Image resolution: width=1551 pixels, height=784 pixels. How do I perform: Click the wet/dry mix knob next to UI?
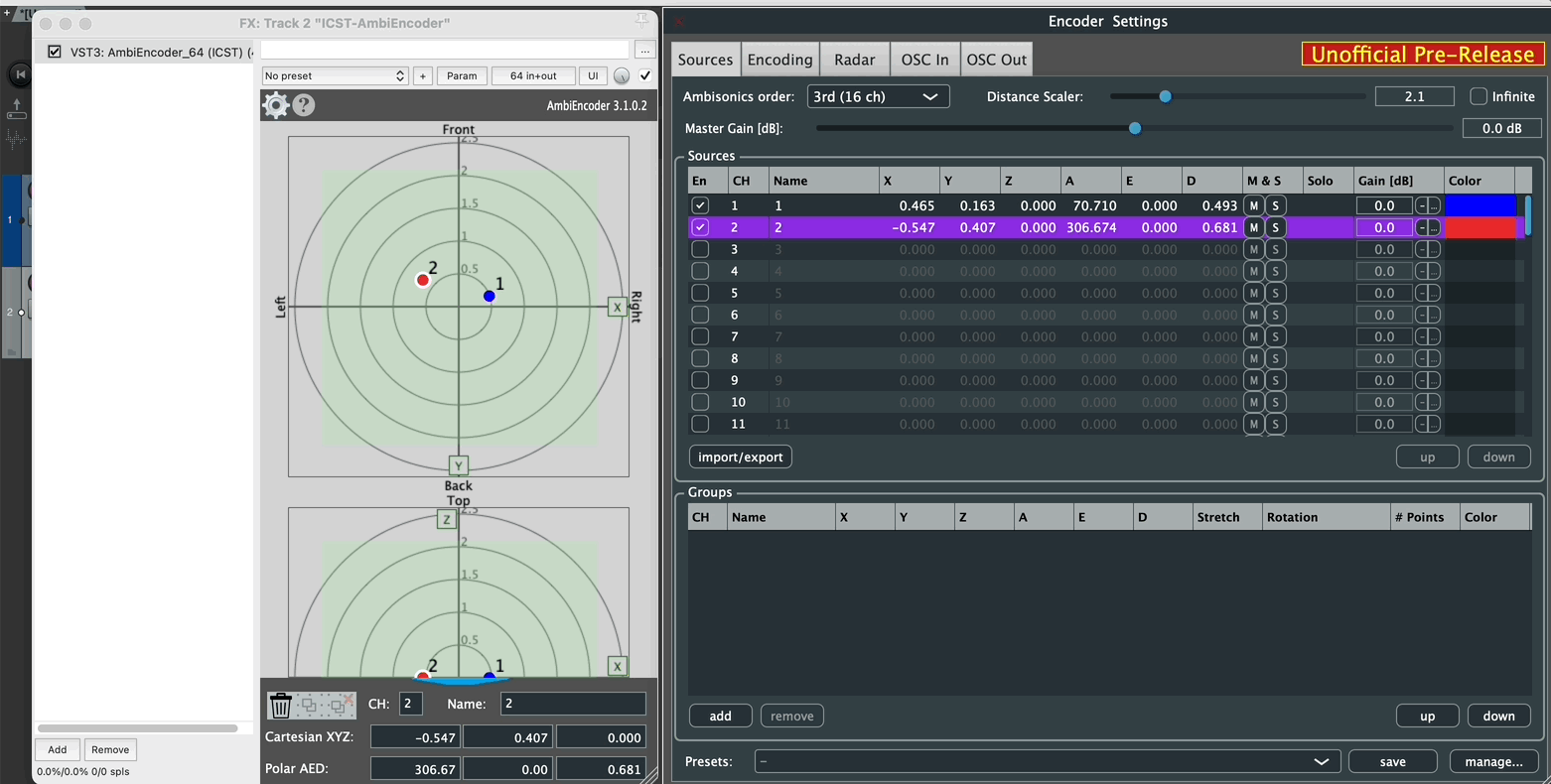pos(622,76)
